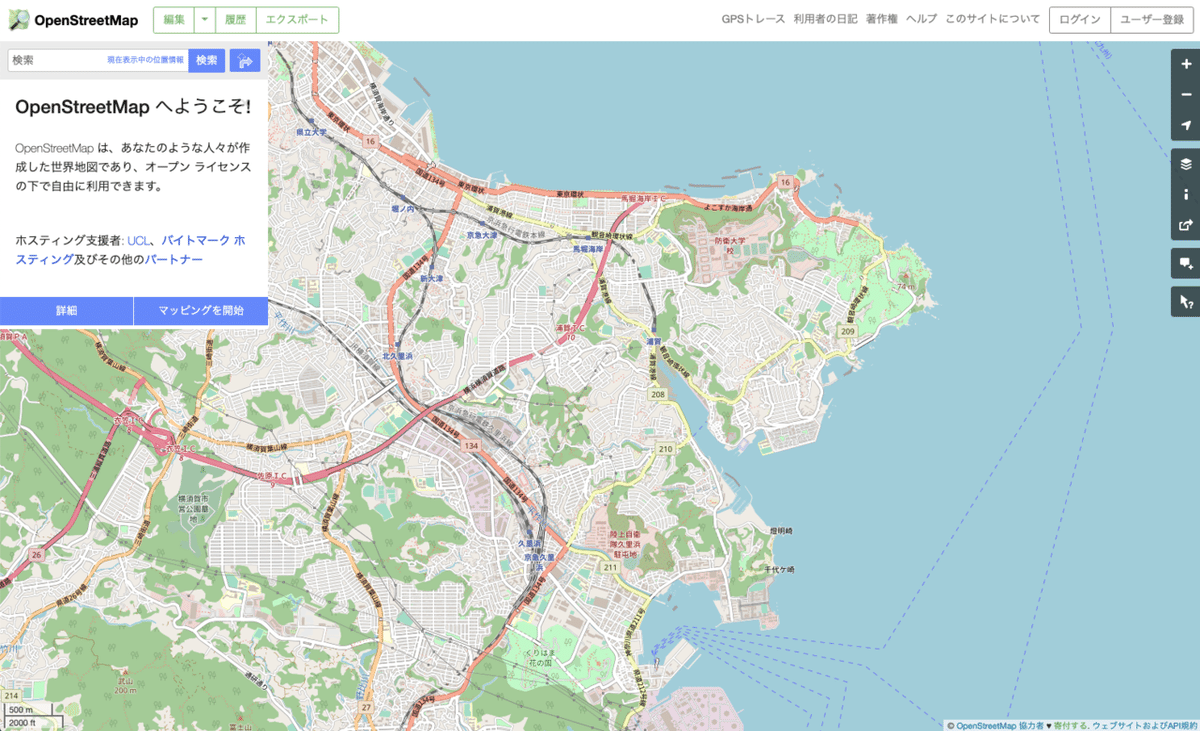Go to GPSトレース page
The image size is (1200, 731).
[753, 20]
